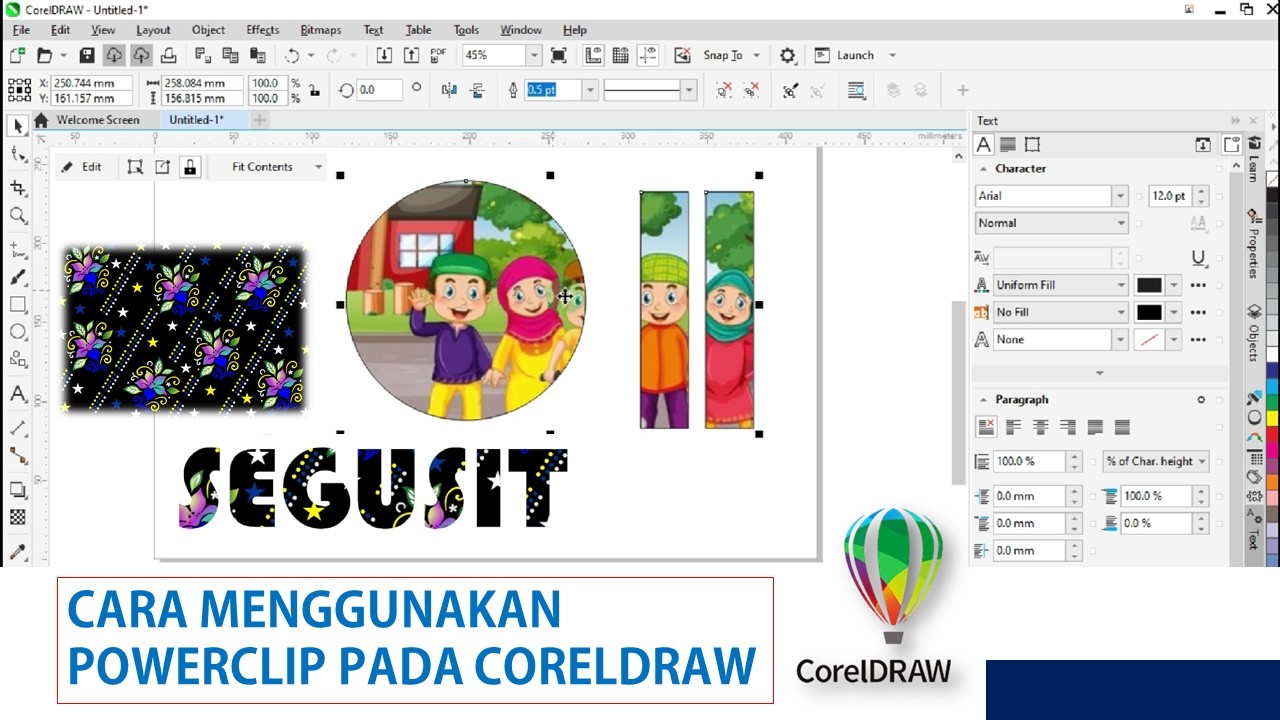This screenshot has width=1280, height=720.
Task: Select the Transparency checkerboard tool
Action: (x=18, y=517)
